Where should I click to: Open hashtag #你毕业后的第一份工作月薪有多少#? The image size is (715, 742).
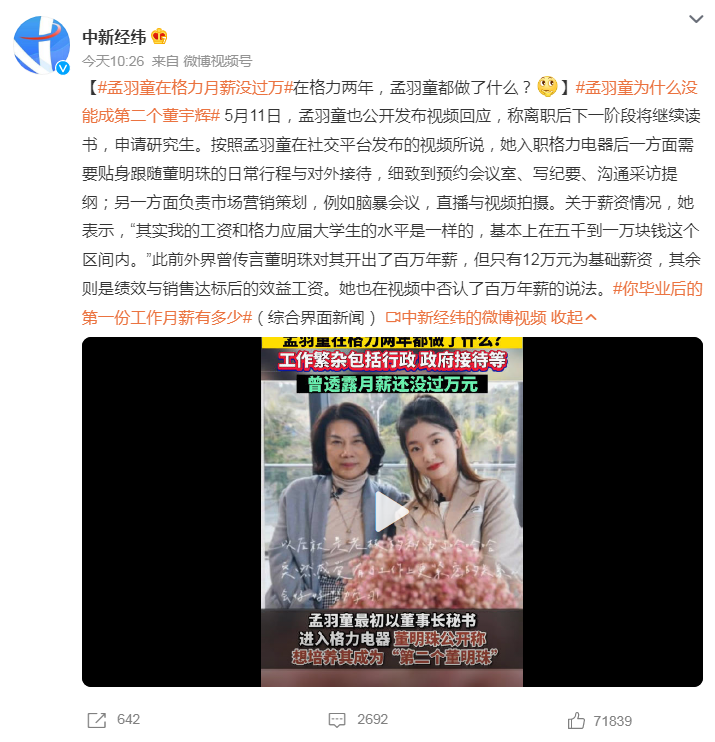pyautogui.click(x=392, y=303)
